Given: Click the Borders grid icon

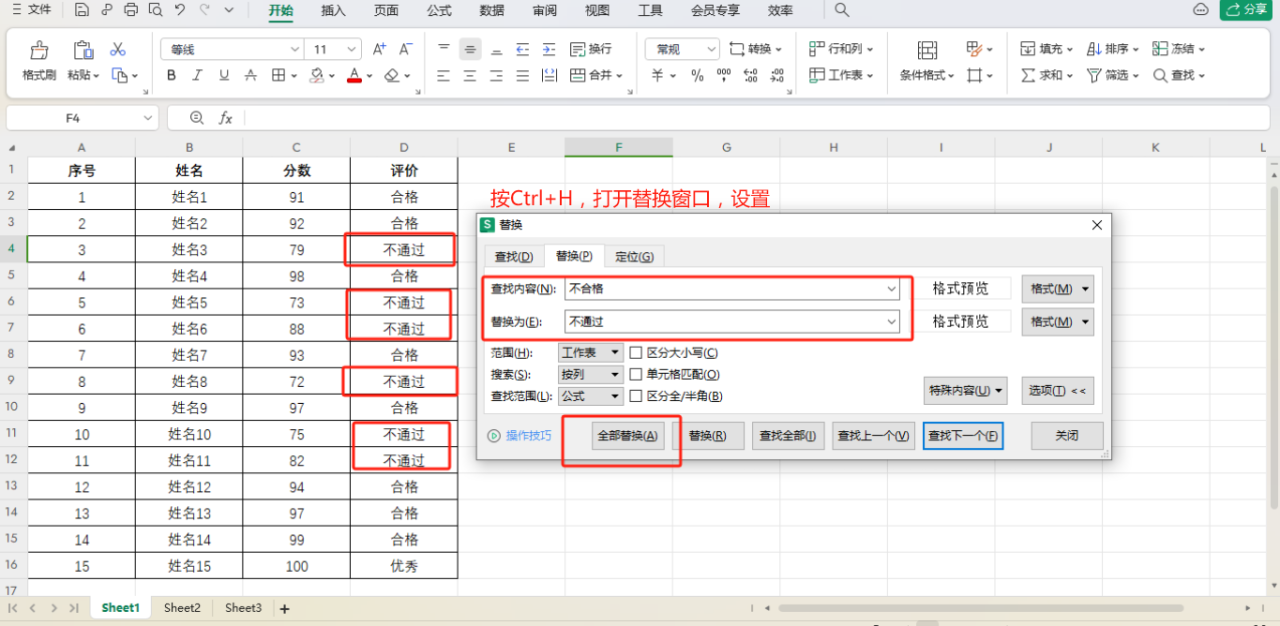Looking at the screenshot, I should (x=279, y=75).
